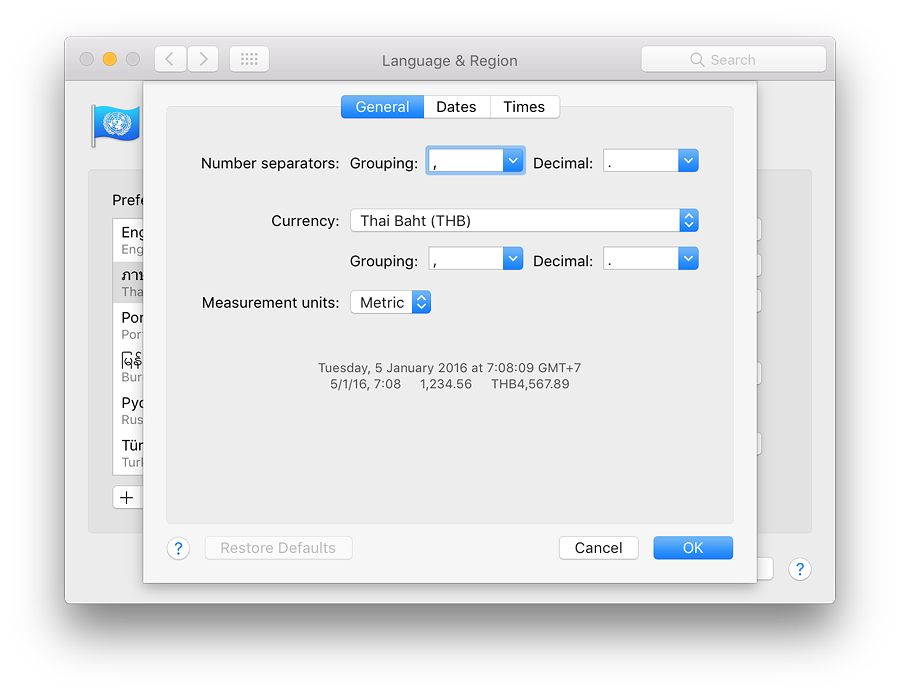Switch to the Times tab
Screen dimensions: 900x696
coord(524,107)
